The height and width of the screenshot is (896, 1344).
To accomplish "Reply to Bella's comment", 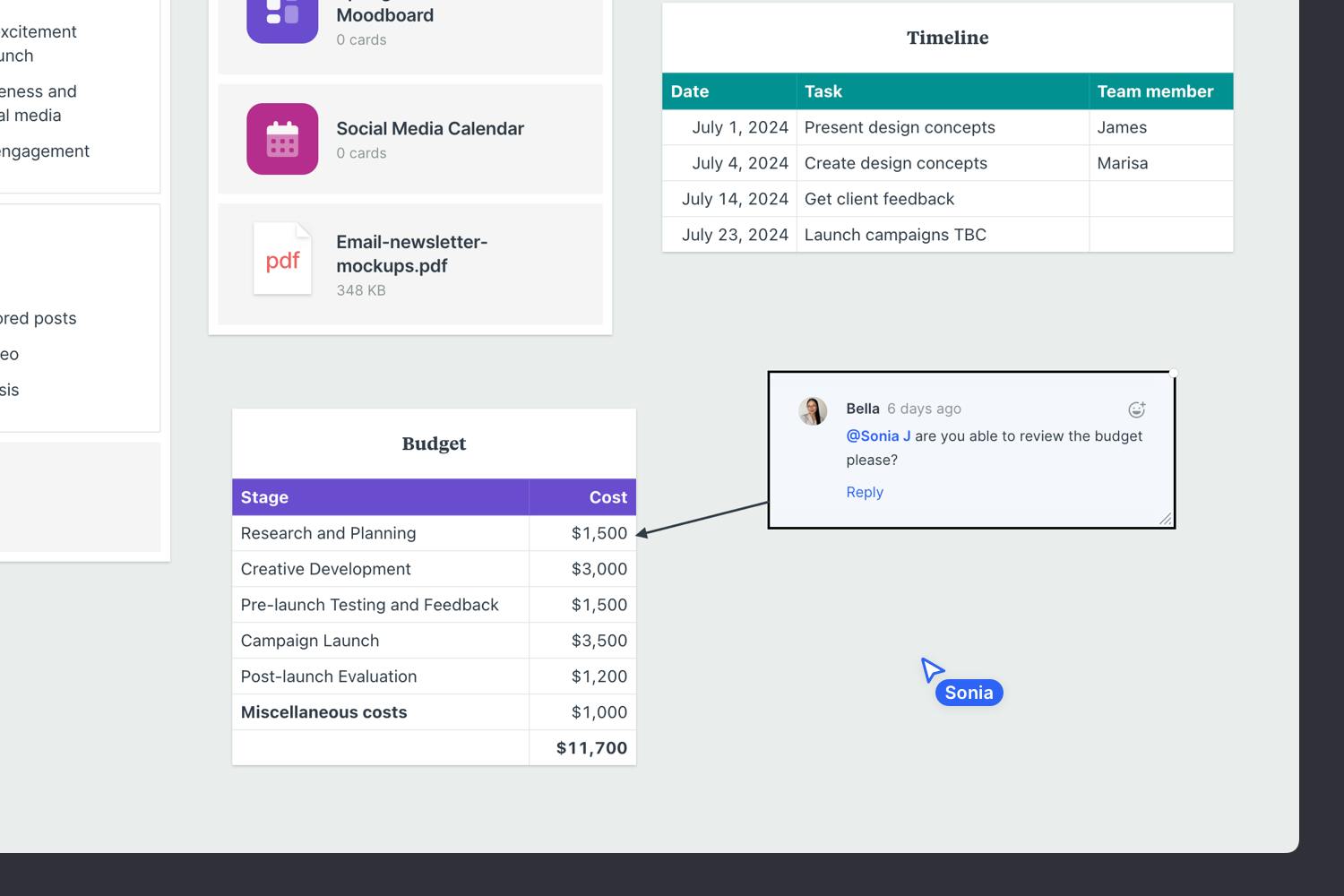I will 864,492.
